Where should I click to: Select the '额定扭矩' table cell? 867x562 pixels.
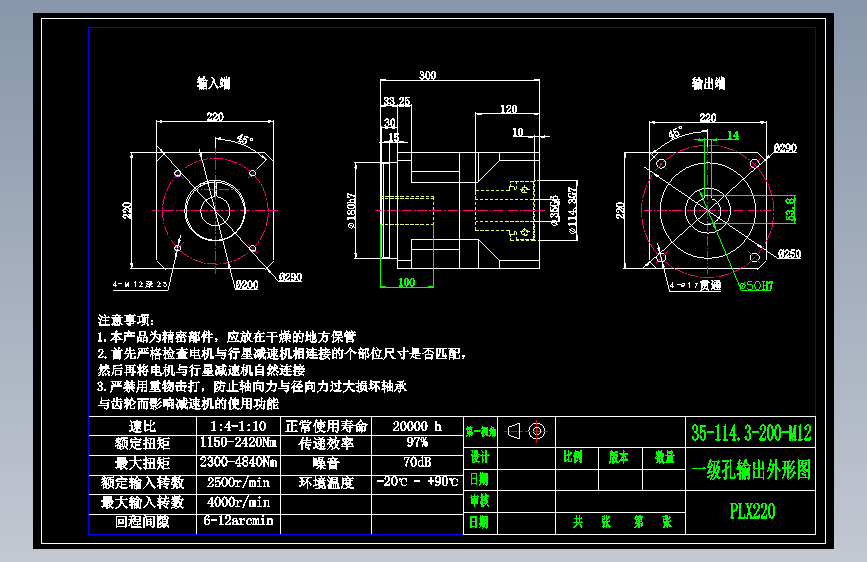(x=143, y=444)
